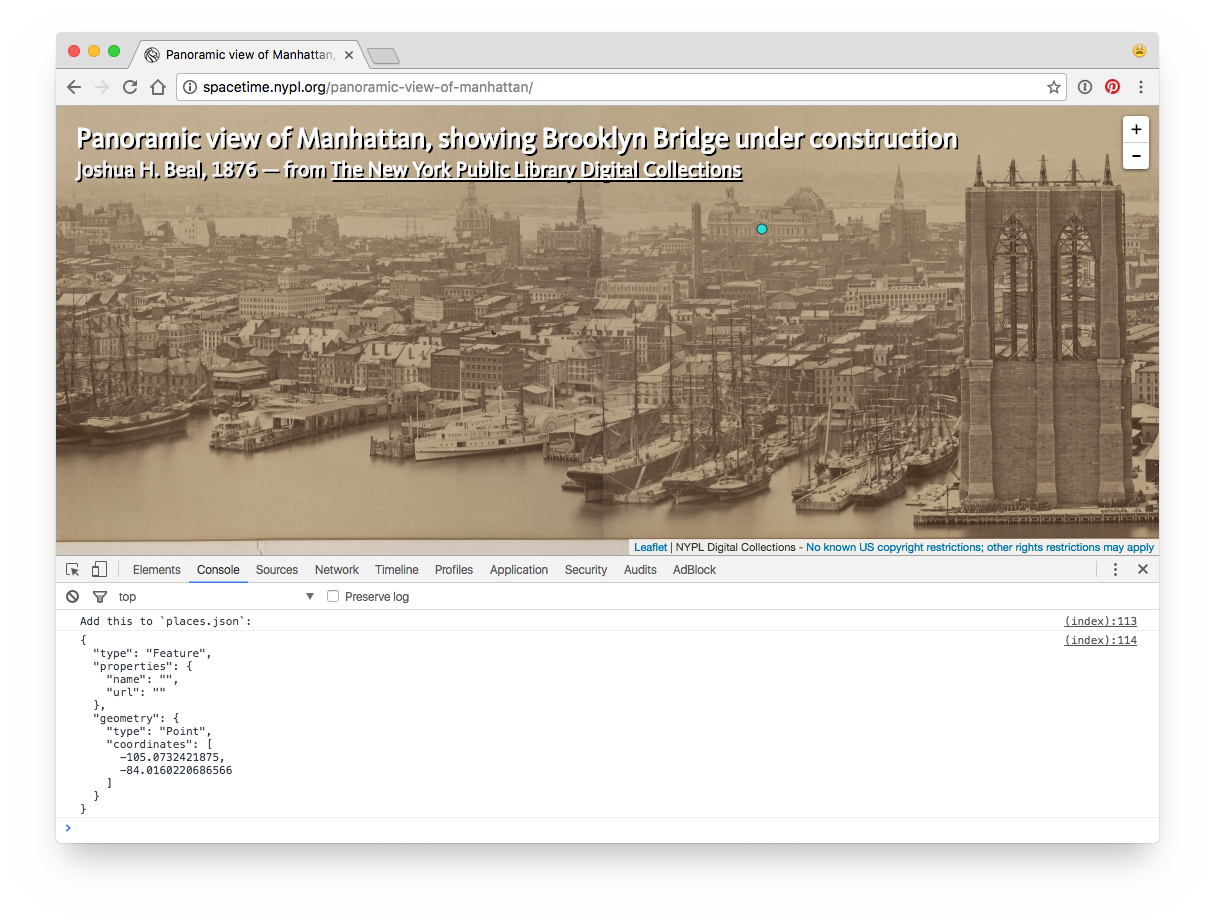Go to the Application tab

click(x=519, y=570)
